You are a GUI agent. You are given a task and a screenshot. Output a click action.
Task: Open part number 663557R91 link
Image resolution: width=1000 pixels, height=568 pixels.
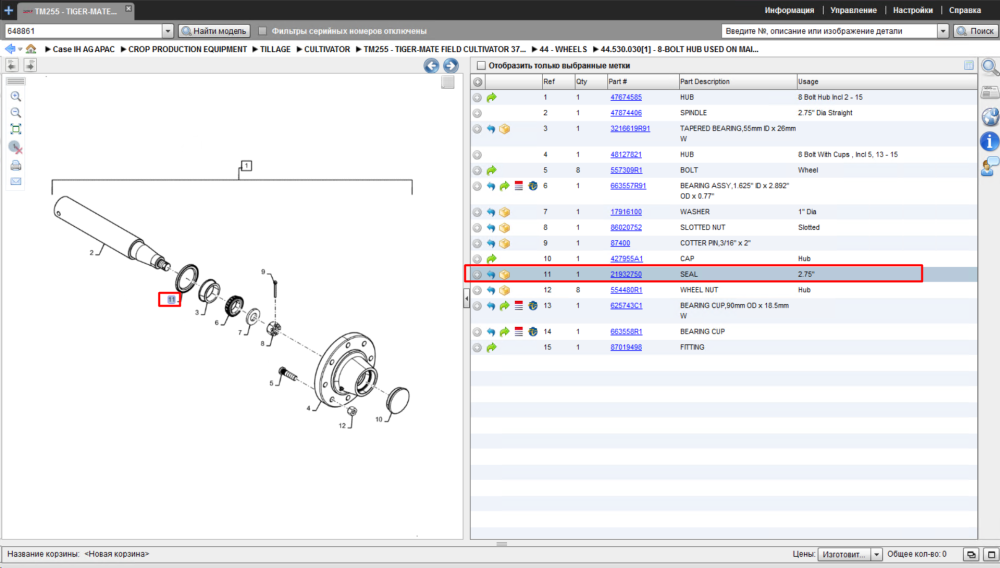pos(628,186)
